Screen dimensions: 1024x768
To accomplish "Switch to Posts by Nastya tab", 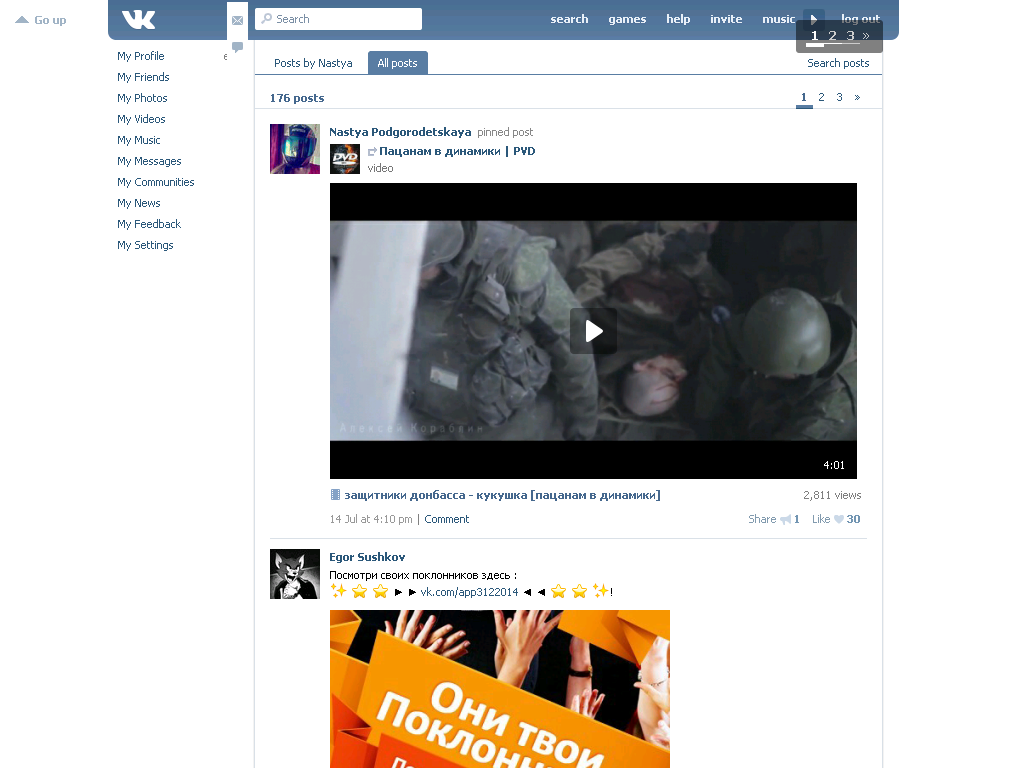I will [x=313, y=63].
